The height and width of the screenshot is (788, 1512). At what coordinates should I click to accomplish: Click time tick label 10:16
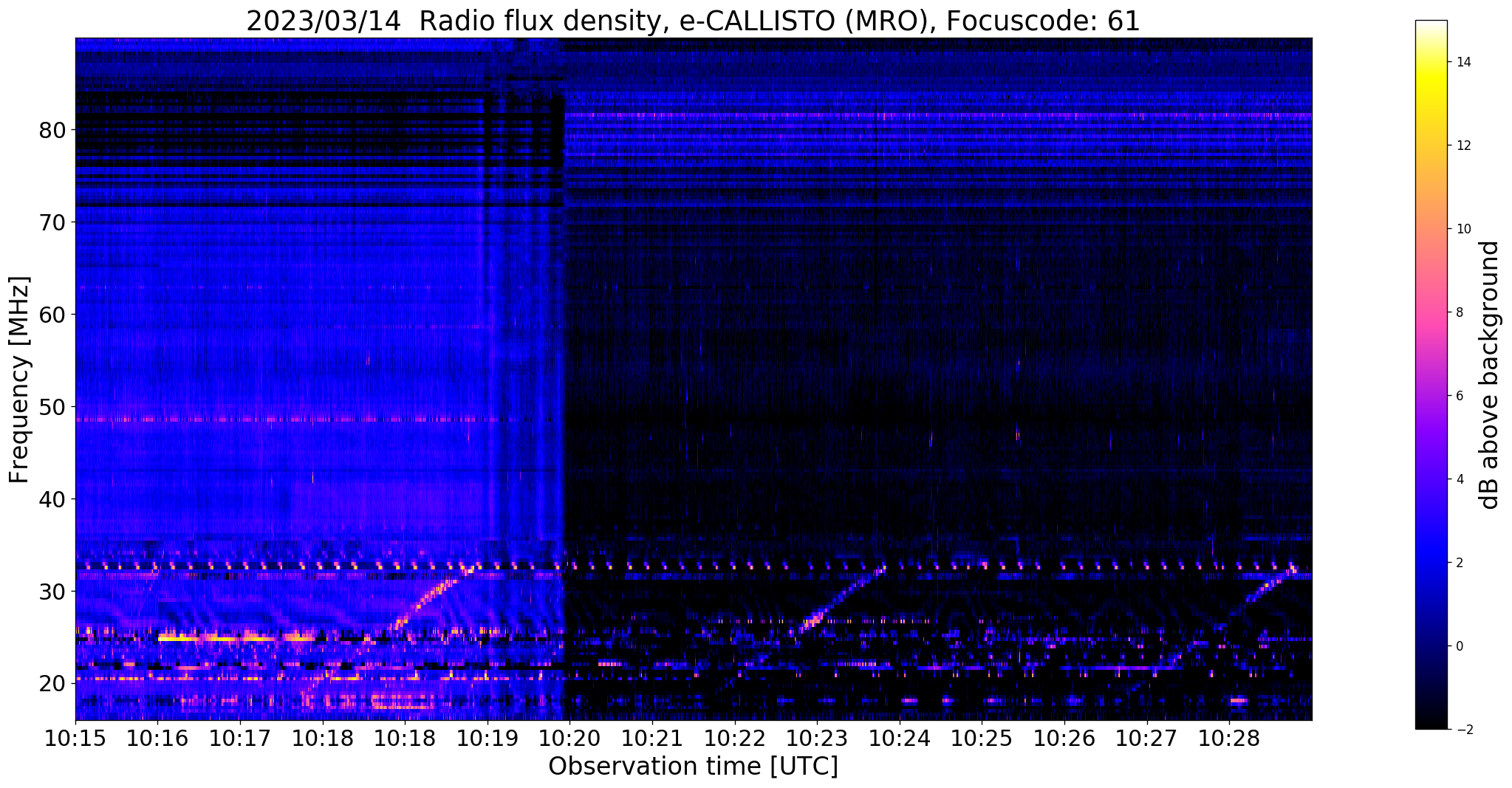click(x=157, y=739)
